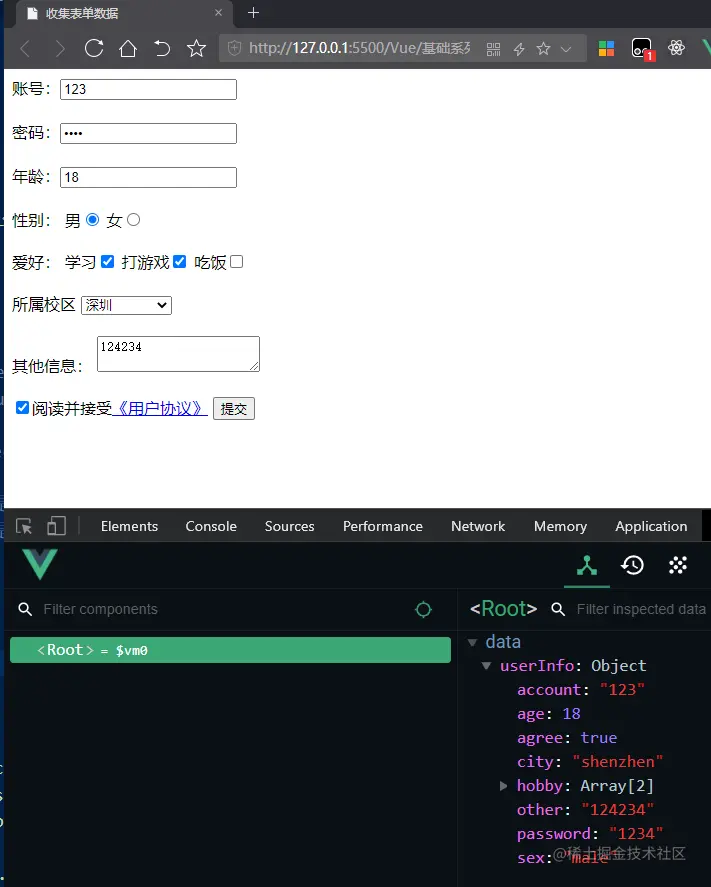Switch to the Application devtools tab
Viewport: 711px width, 887px height.
coord(651,526)
